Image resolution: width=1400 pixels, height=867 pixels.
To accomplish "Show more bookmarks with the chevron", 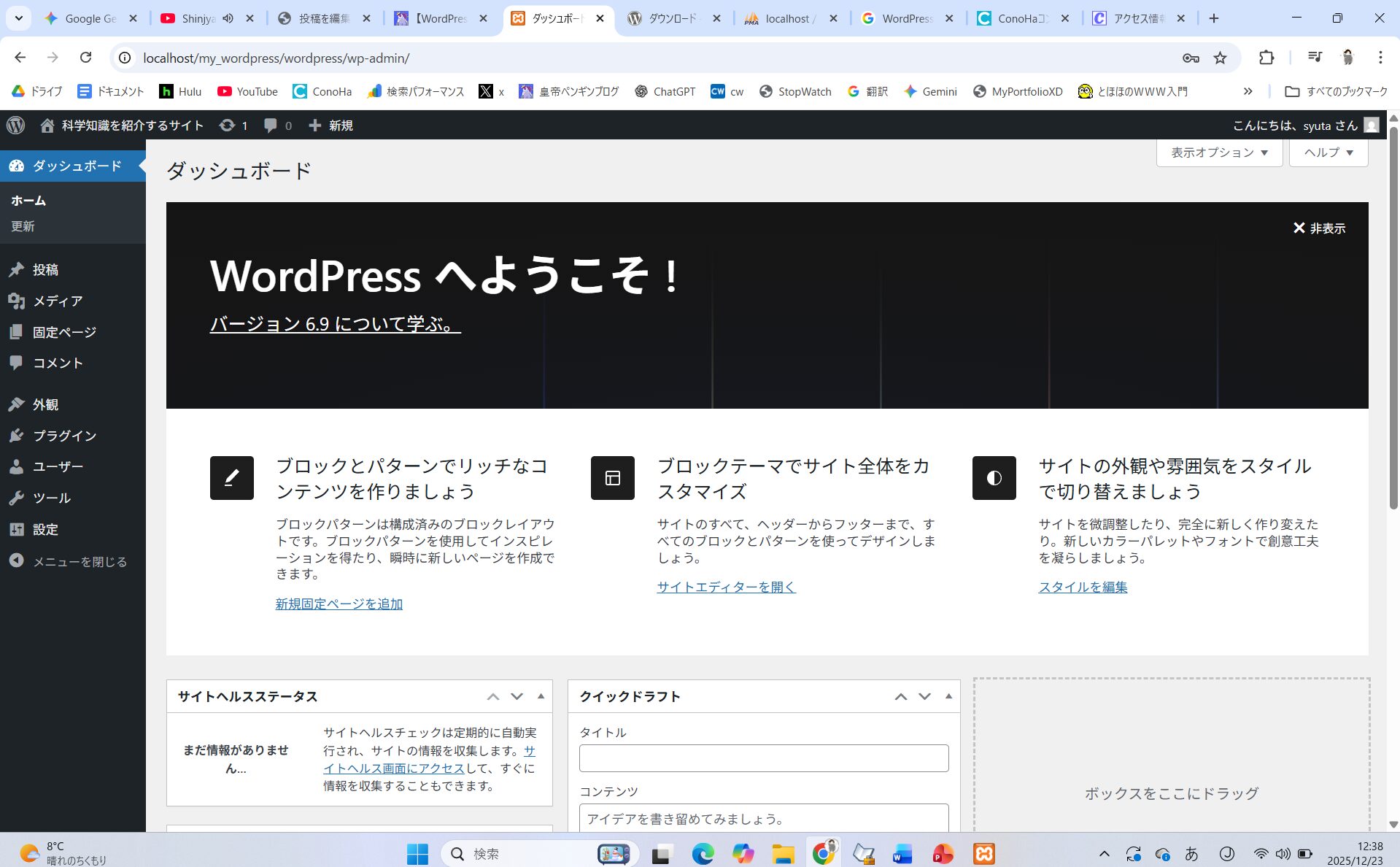I will 1248,91.
